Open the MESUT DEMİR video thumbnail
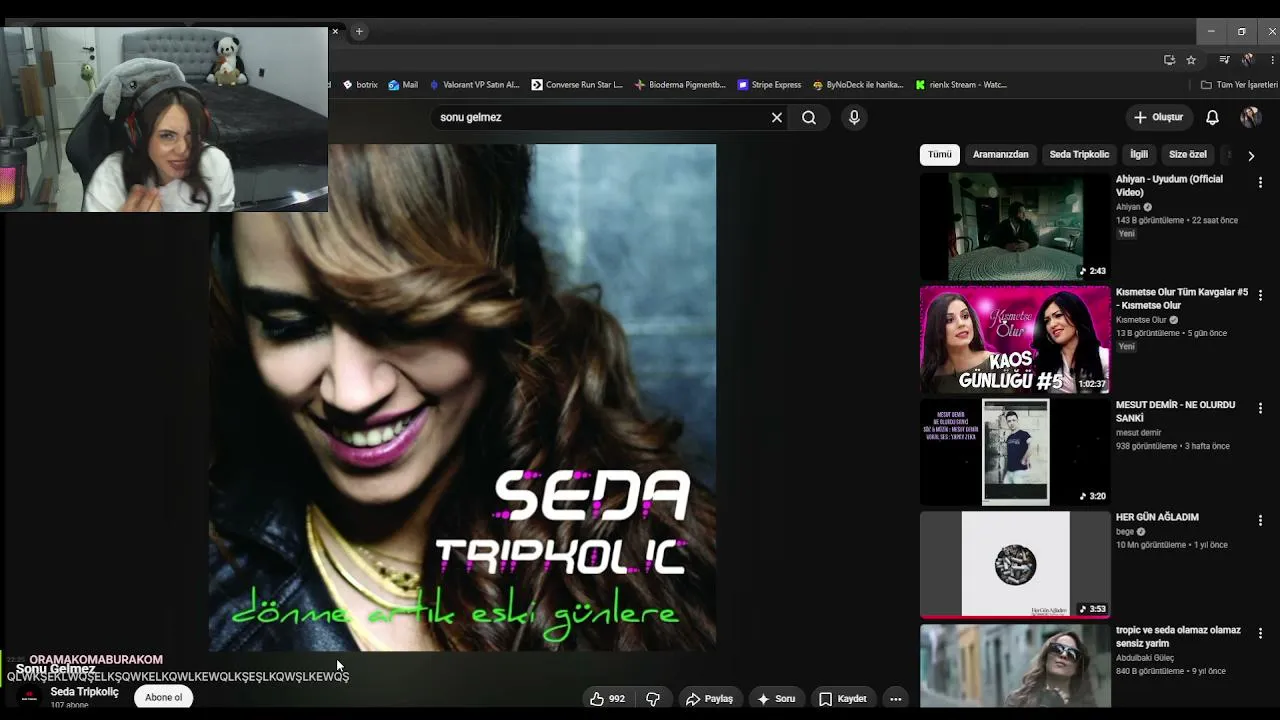 pos(1015,452)
